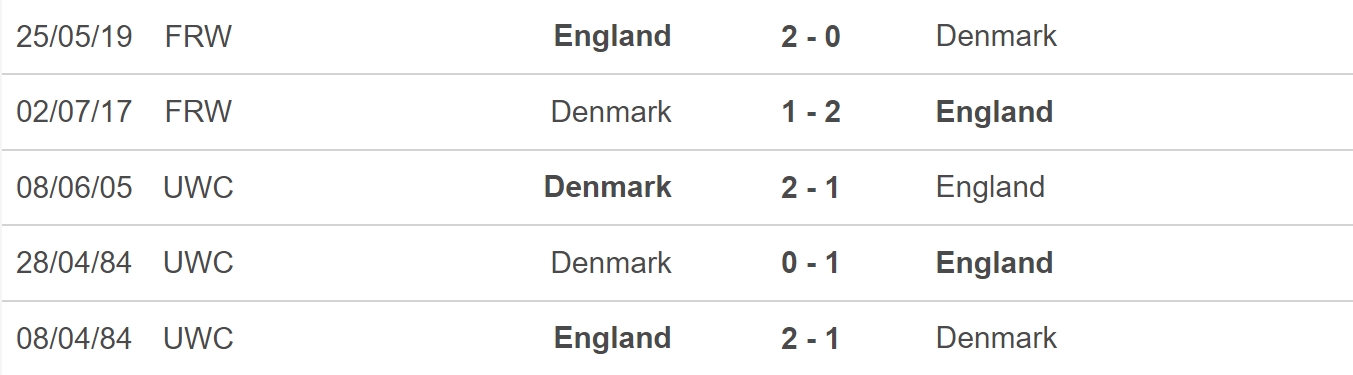Click the 25/05/19 match date

tap(74, 36)
